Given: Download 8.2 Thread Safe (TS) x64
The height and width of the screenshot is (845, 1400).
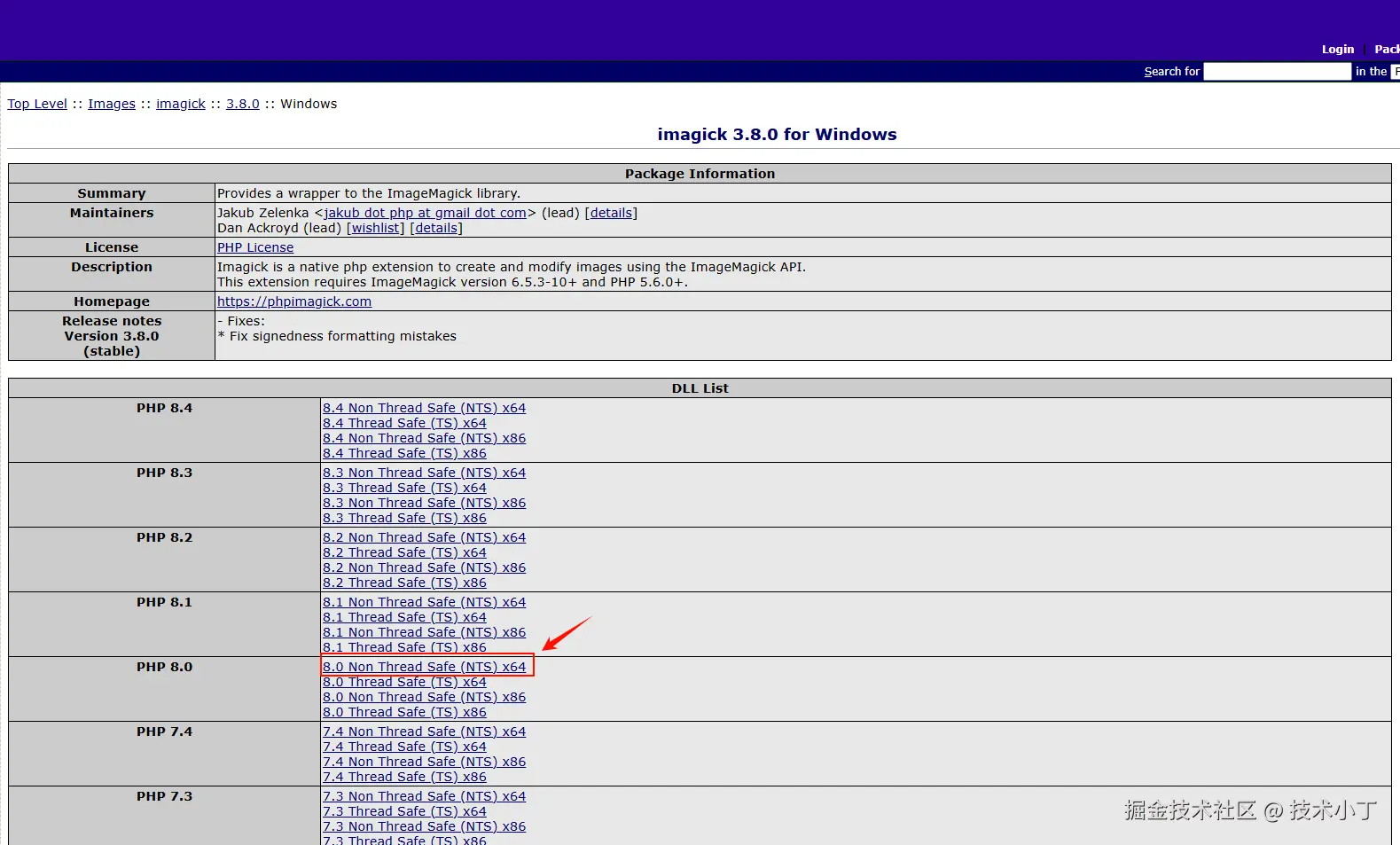Looking at the screenshot, I should pyautogui.click(x=404, y=552).
